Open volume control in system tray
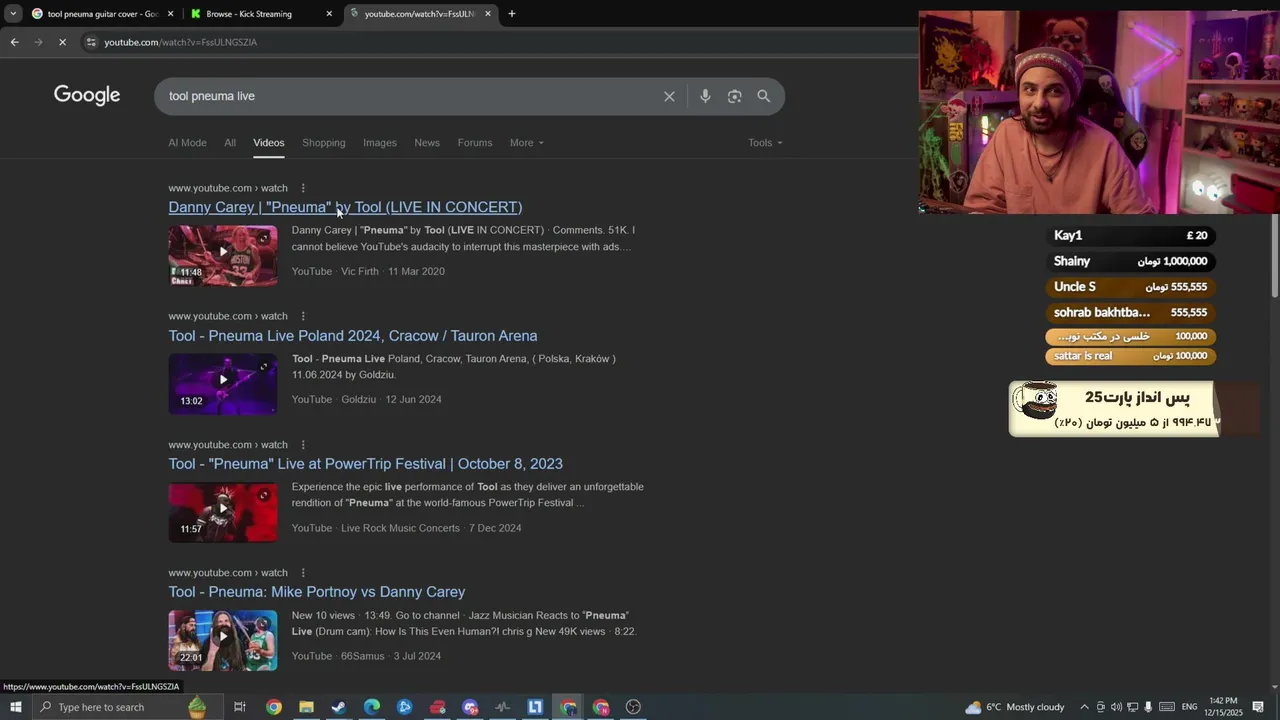This screenshot has width=1280, height=720. point(1116,707)
